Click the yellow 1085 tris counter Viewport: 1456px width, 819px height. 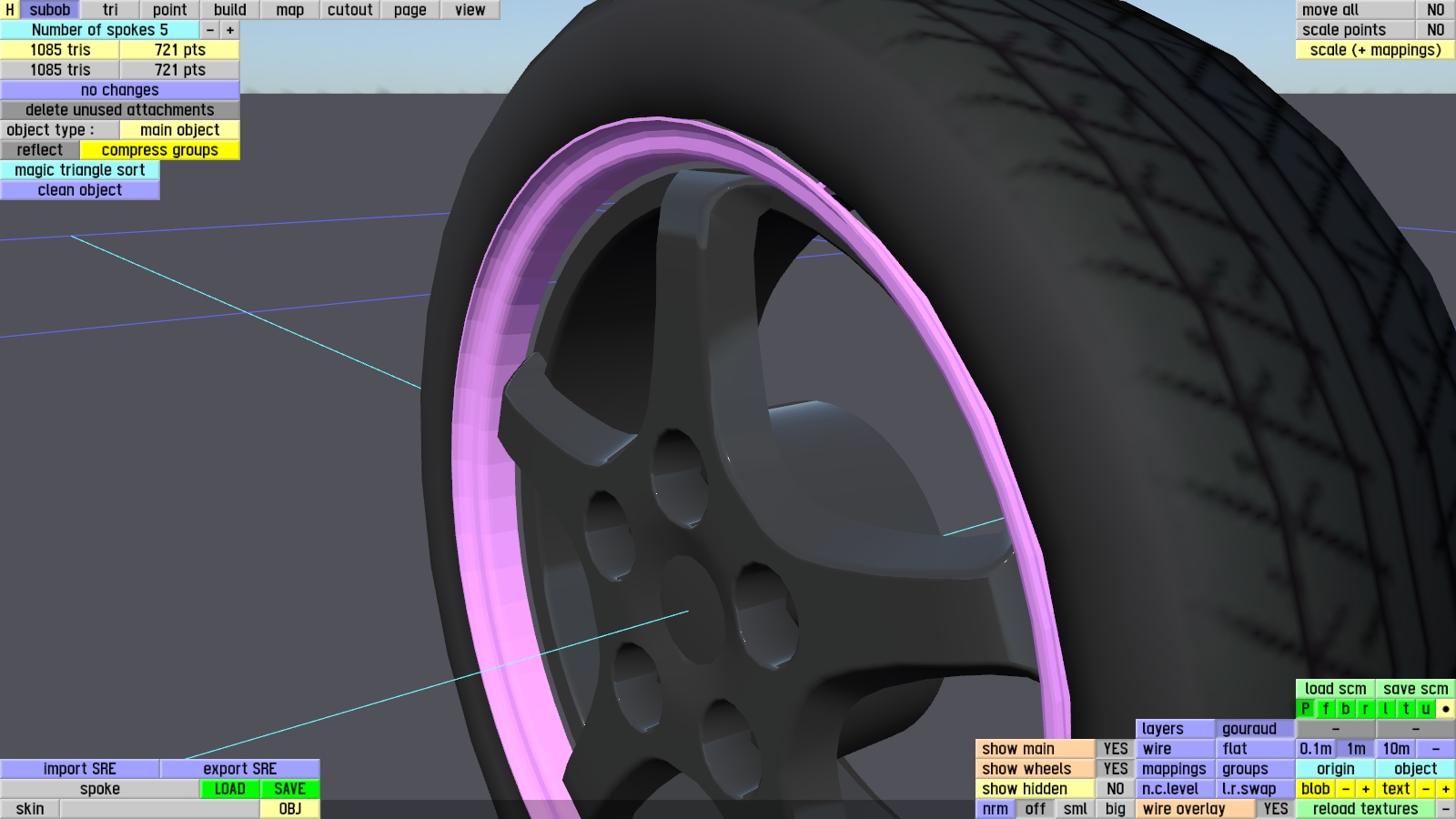pos(60,50)
